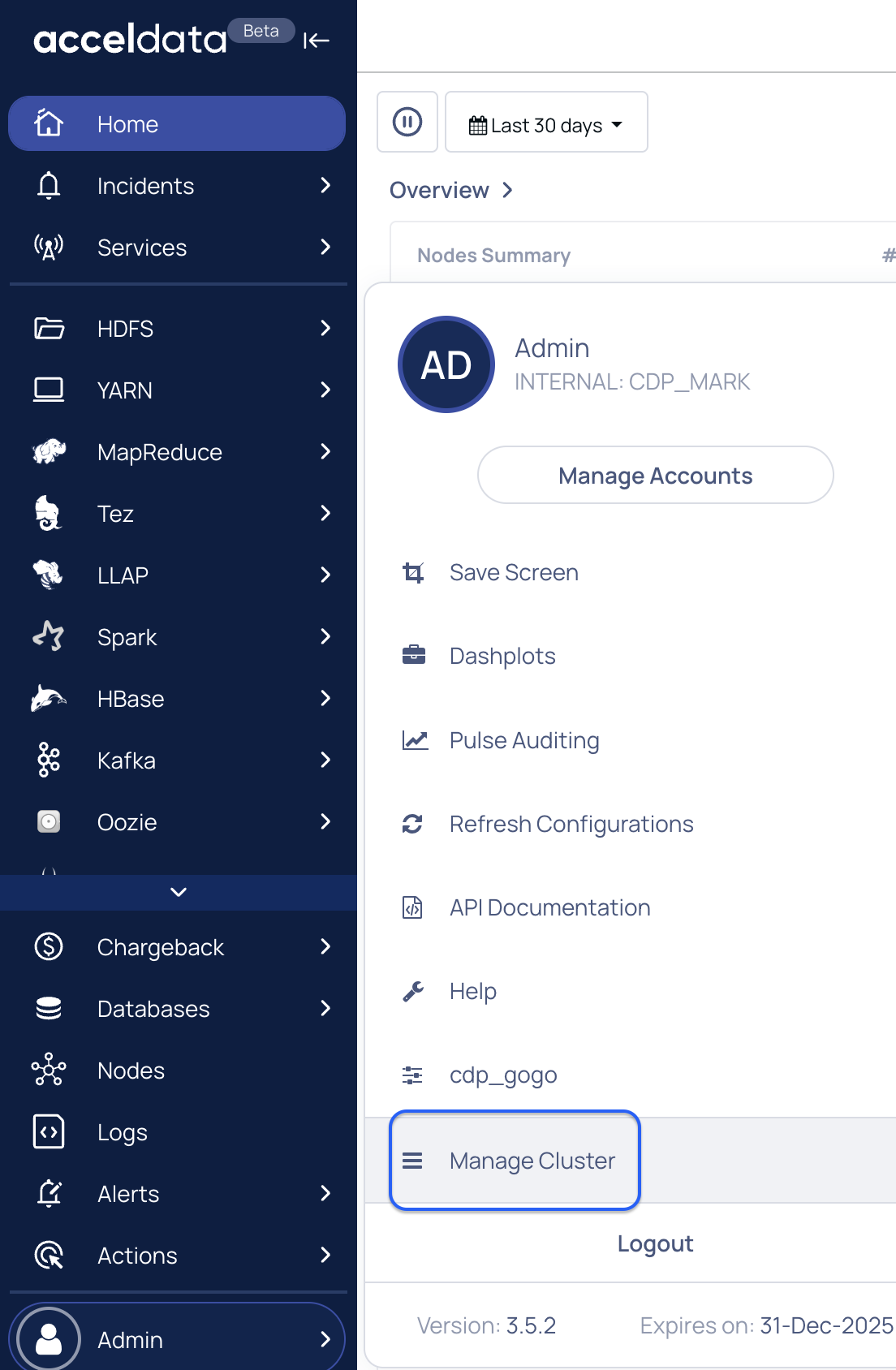Collapse the sidebar with the arrow icon
The width and height of the screenshot is (896, 1370).
[316, 41]
